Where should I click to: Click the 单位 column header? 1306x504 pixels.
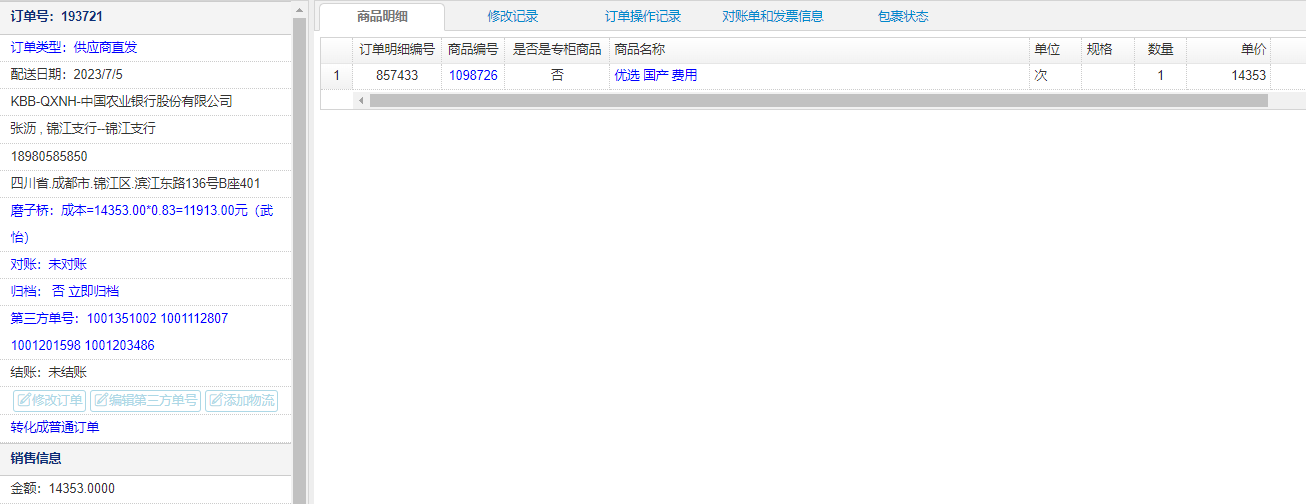[x=1055, y=49]
